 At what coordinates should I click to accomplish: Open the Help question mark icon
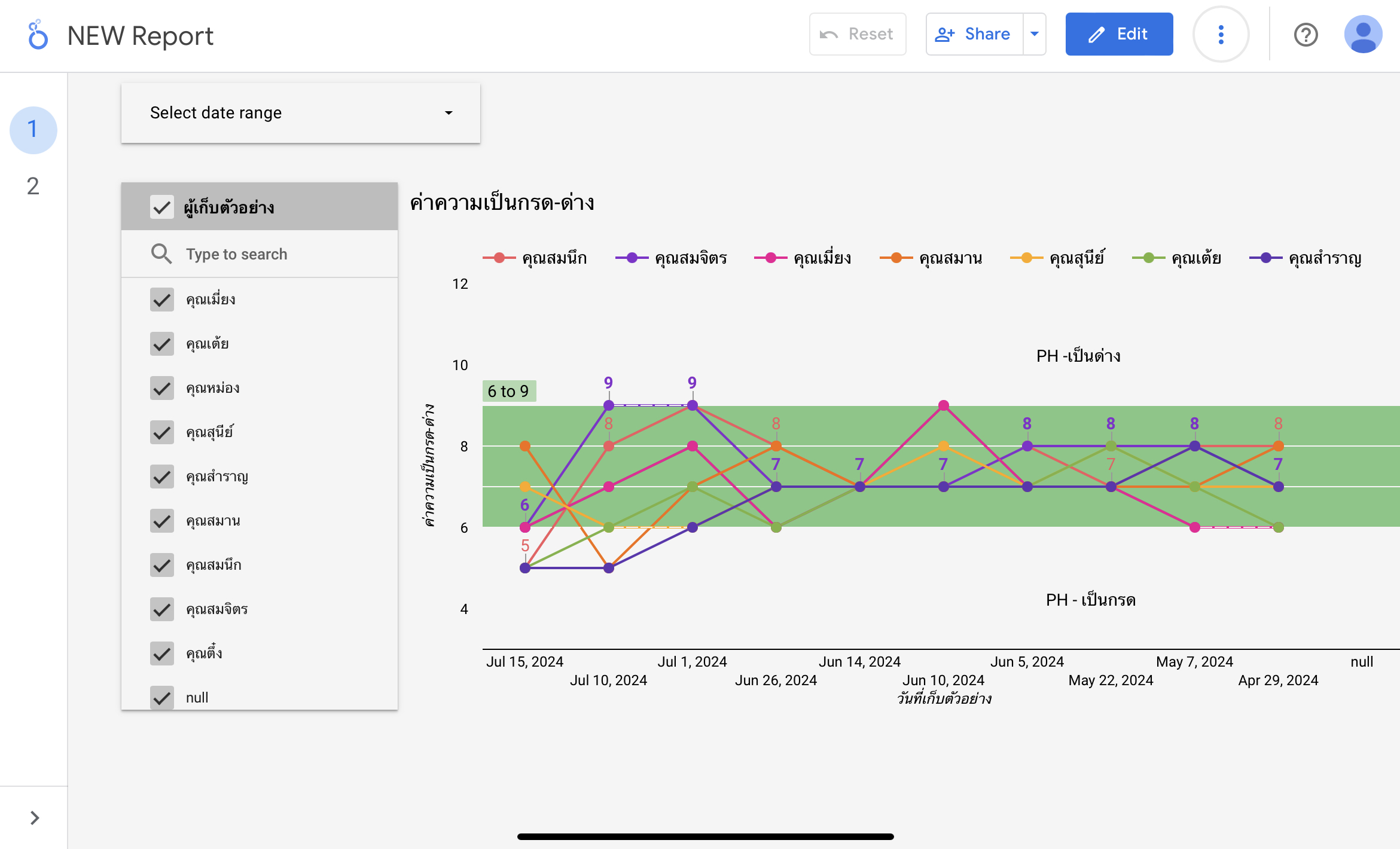1306,35
